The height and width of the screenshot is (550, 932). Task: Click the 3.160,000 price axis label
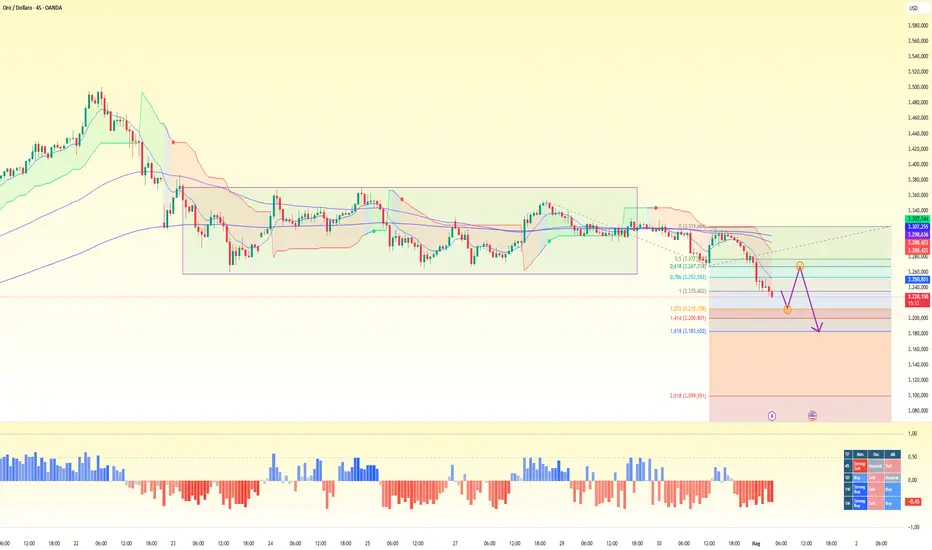[918, 350]
